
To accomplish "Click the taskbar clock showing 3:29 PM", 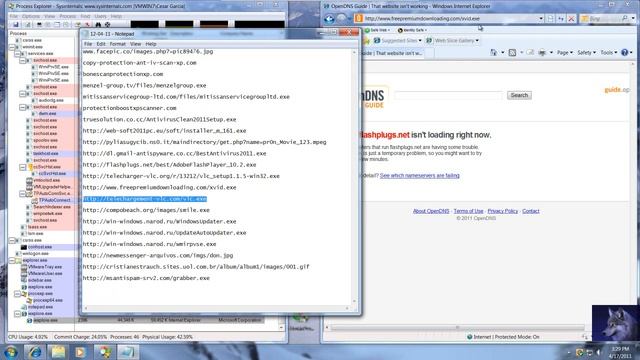I will [620, 352].
